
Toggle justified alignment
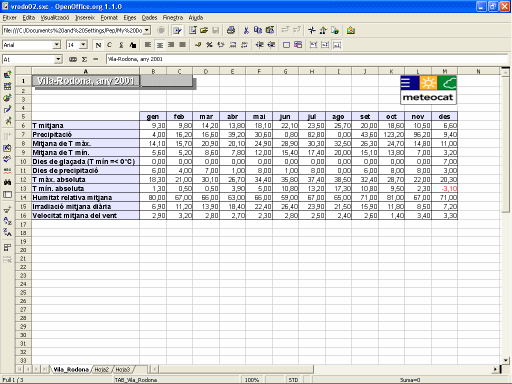[x=182, y=45]
